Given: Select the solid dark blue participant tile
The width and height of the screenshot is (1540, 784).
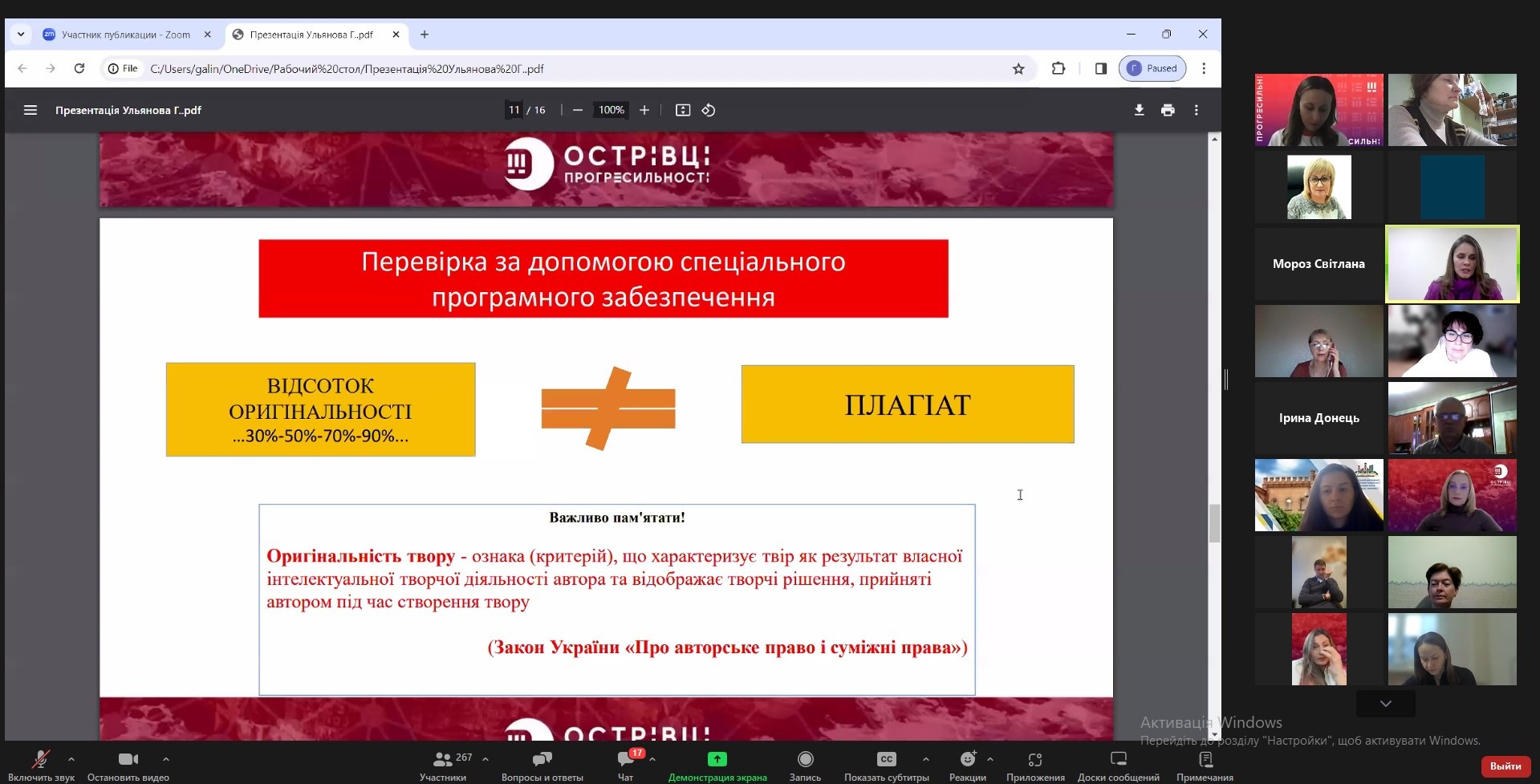Looking at the screenshot, I should coord(1453,187).
